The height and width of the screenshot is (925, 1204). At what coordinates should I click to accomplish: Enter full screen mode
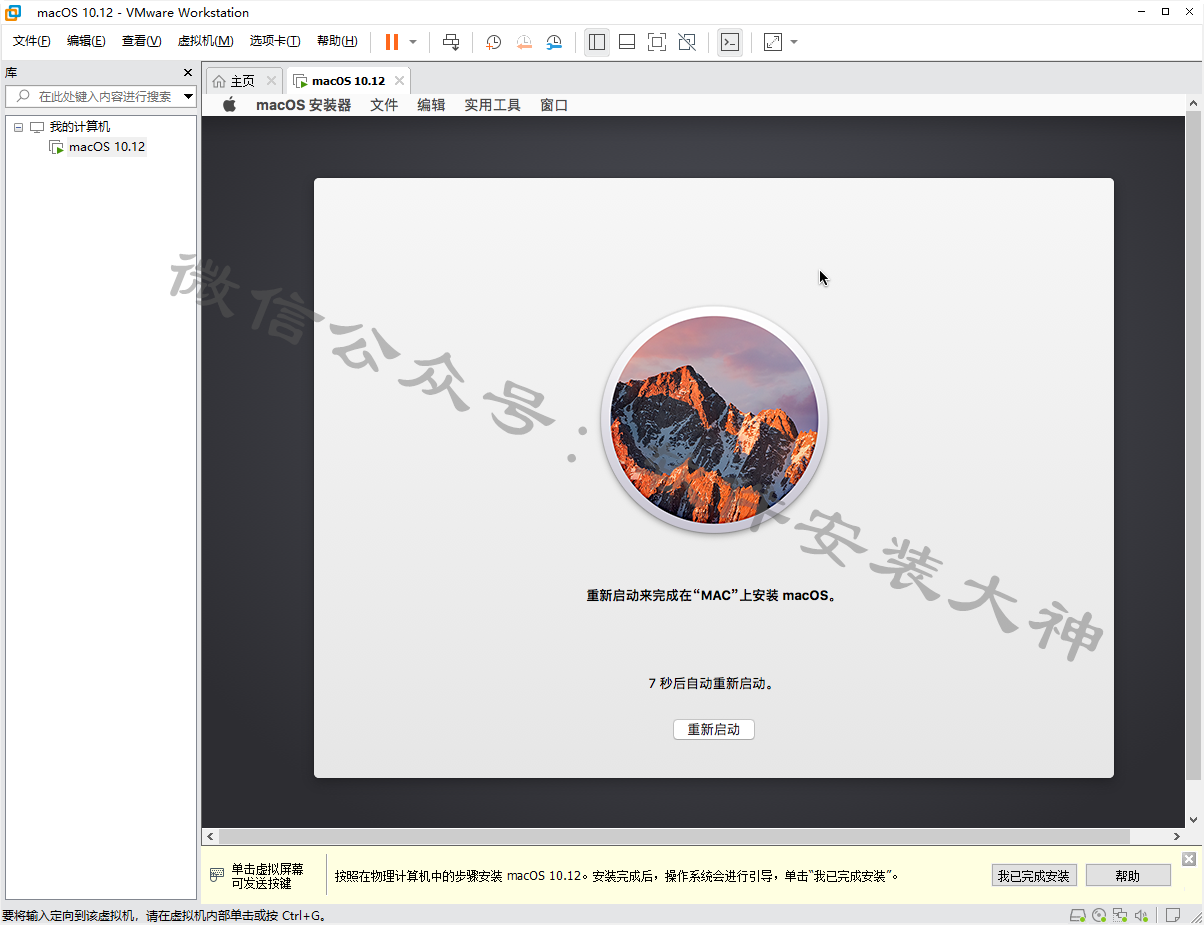[657, 42]
